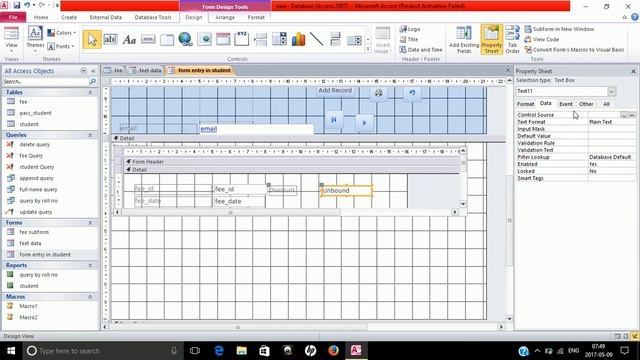The width and height of the screenshot is (640, 360).
Task: Open the File tab
Action: point(13,17)
